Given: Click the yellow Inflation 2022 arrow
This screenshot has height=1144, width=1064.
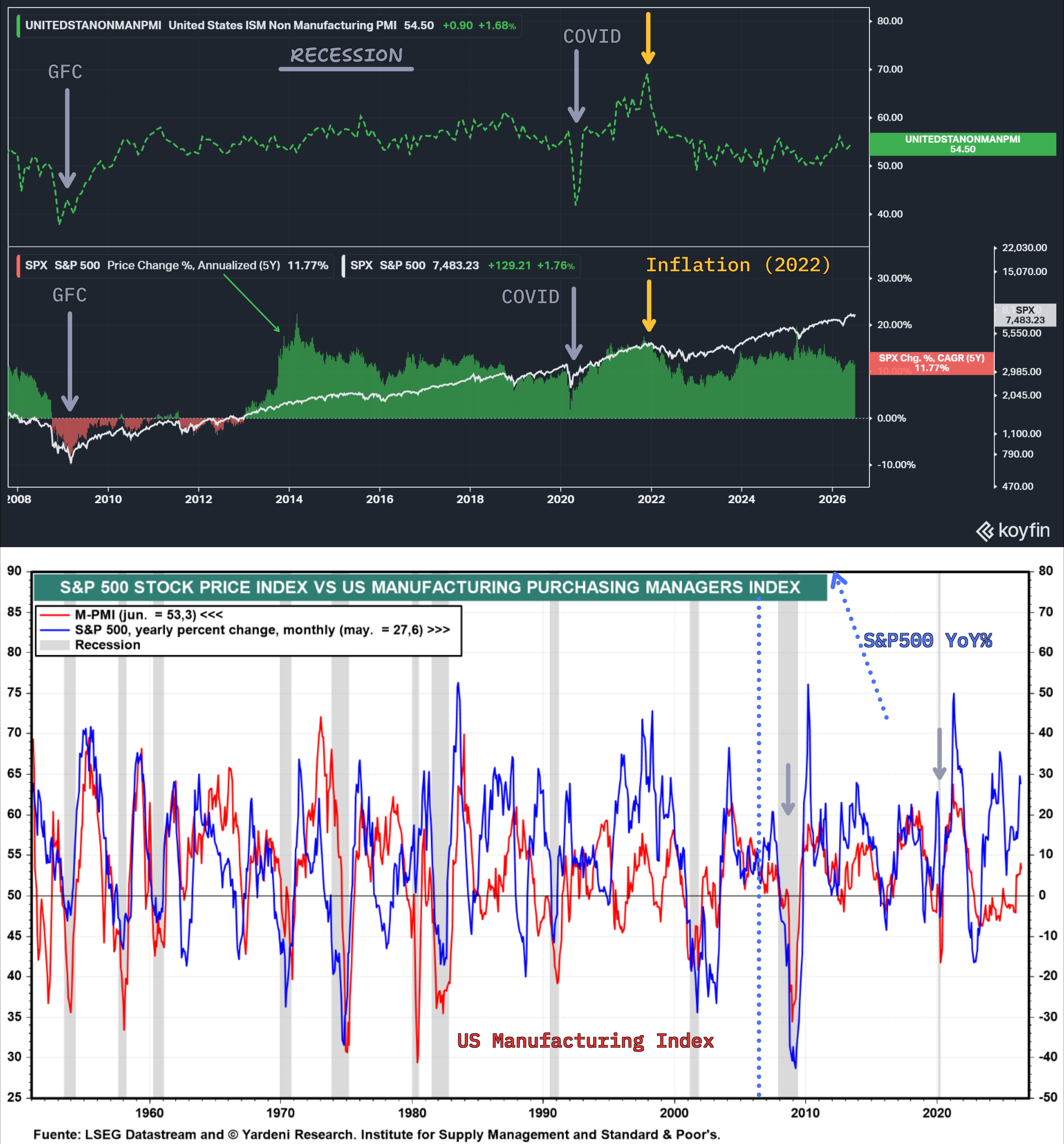Looking at the screenshot, I should 649,306.
